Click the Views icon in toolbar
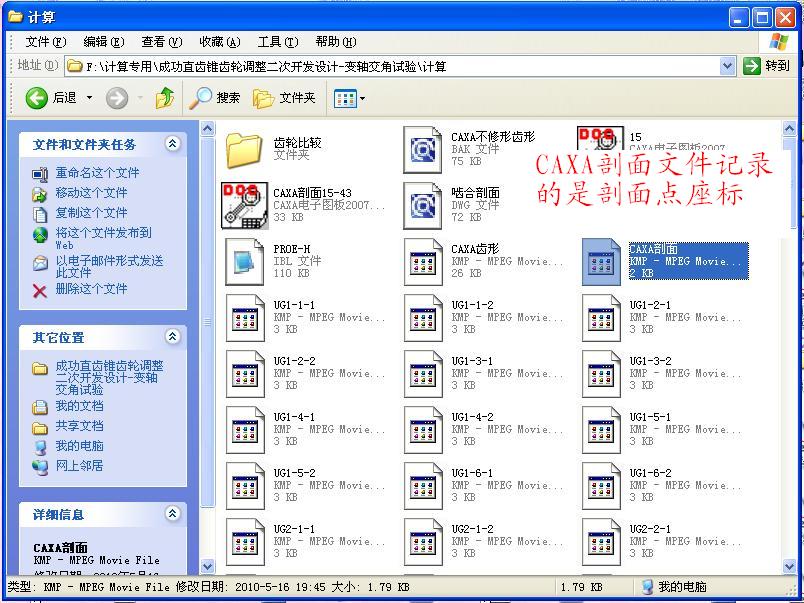This screenshot has height=603, width=804. tap(345, 98)
